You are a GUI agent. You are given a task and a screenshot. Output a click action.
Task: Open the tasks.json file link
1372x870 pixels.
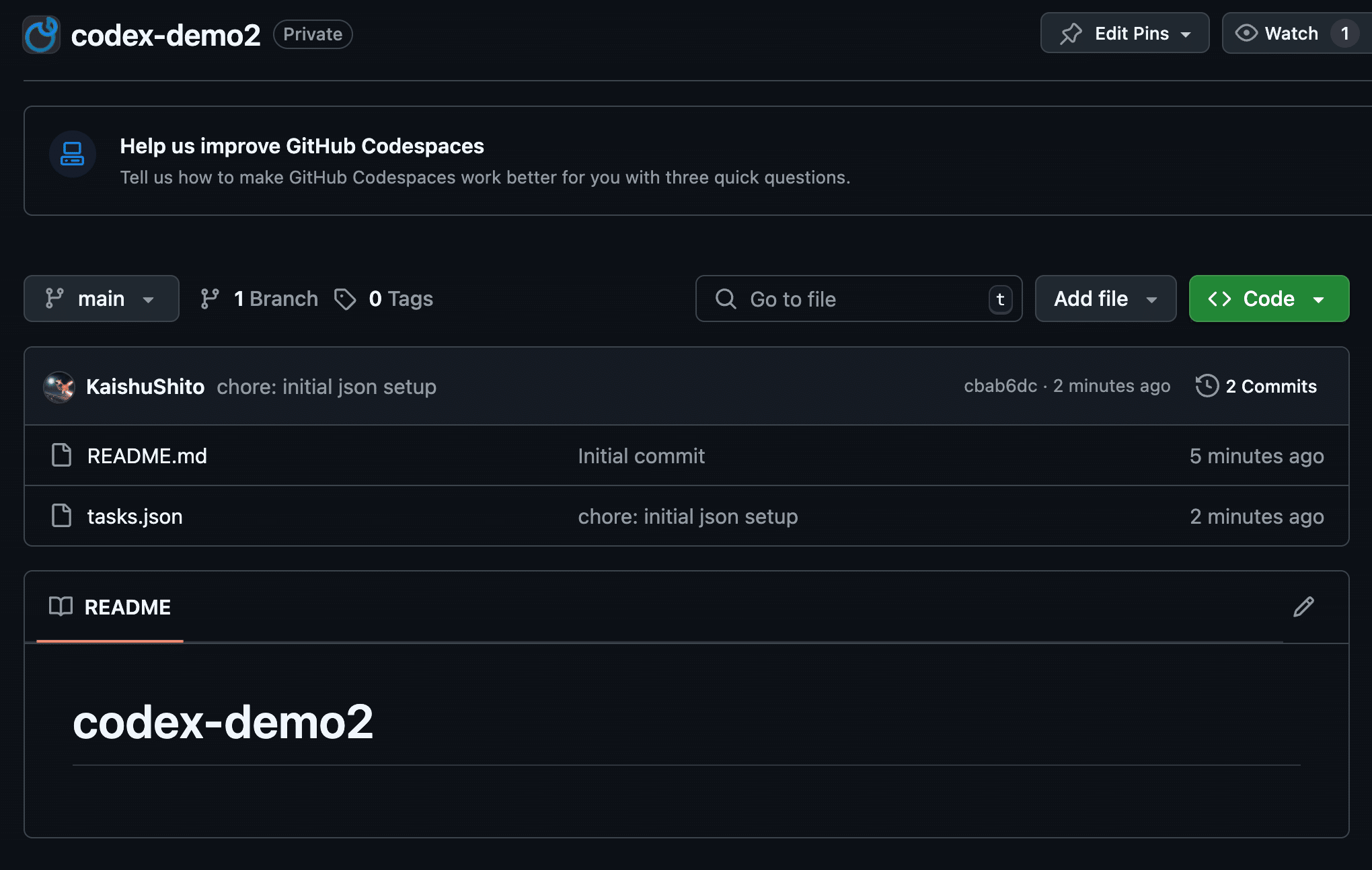pyautogui.click(x=135, y=516)
